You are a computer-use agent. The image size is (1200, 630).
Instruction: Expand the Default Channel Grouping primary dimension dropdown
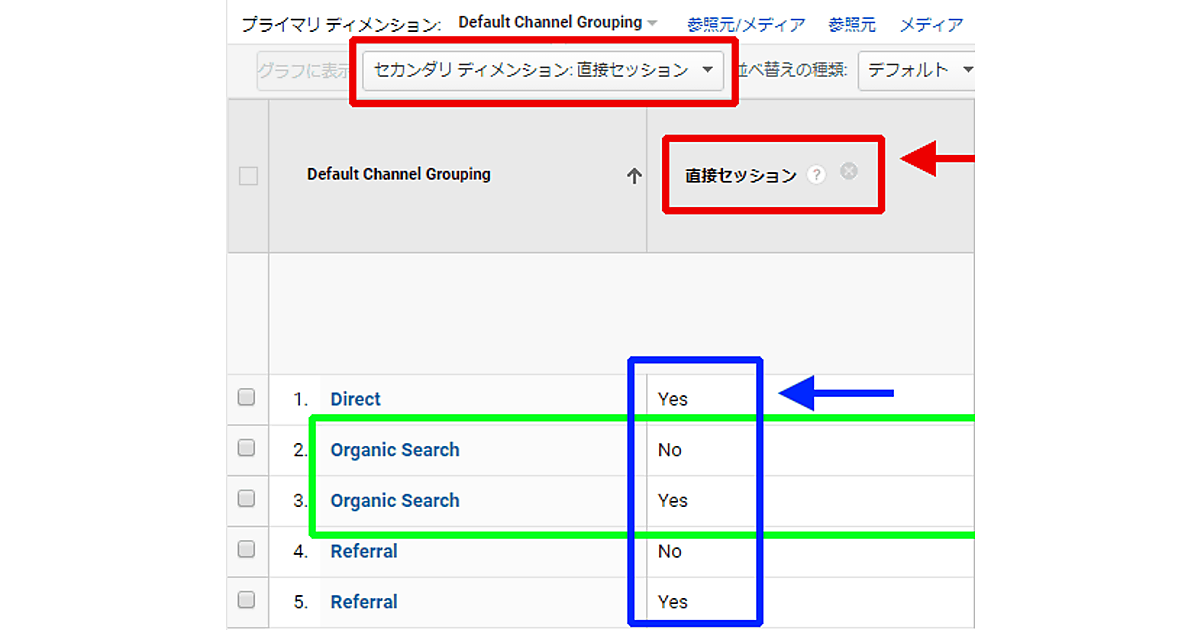click(558, 23)
